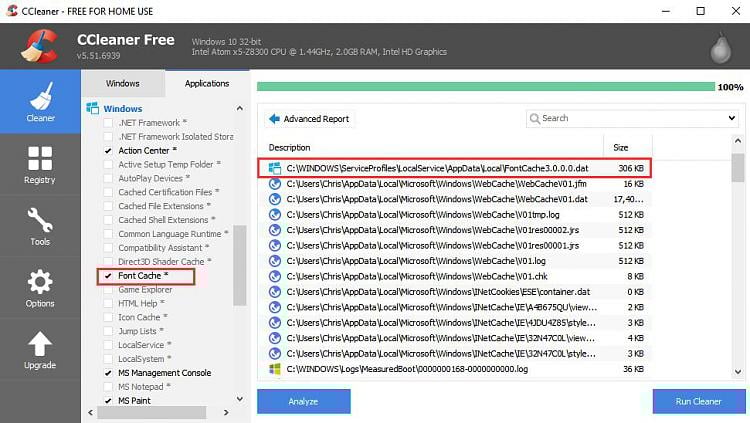The height and width of the screenshot is (423, 750).
Task: Select the A4B675QU\view row
Action: 454,307
